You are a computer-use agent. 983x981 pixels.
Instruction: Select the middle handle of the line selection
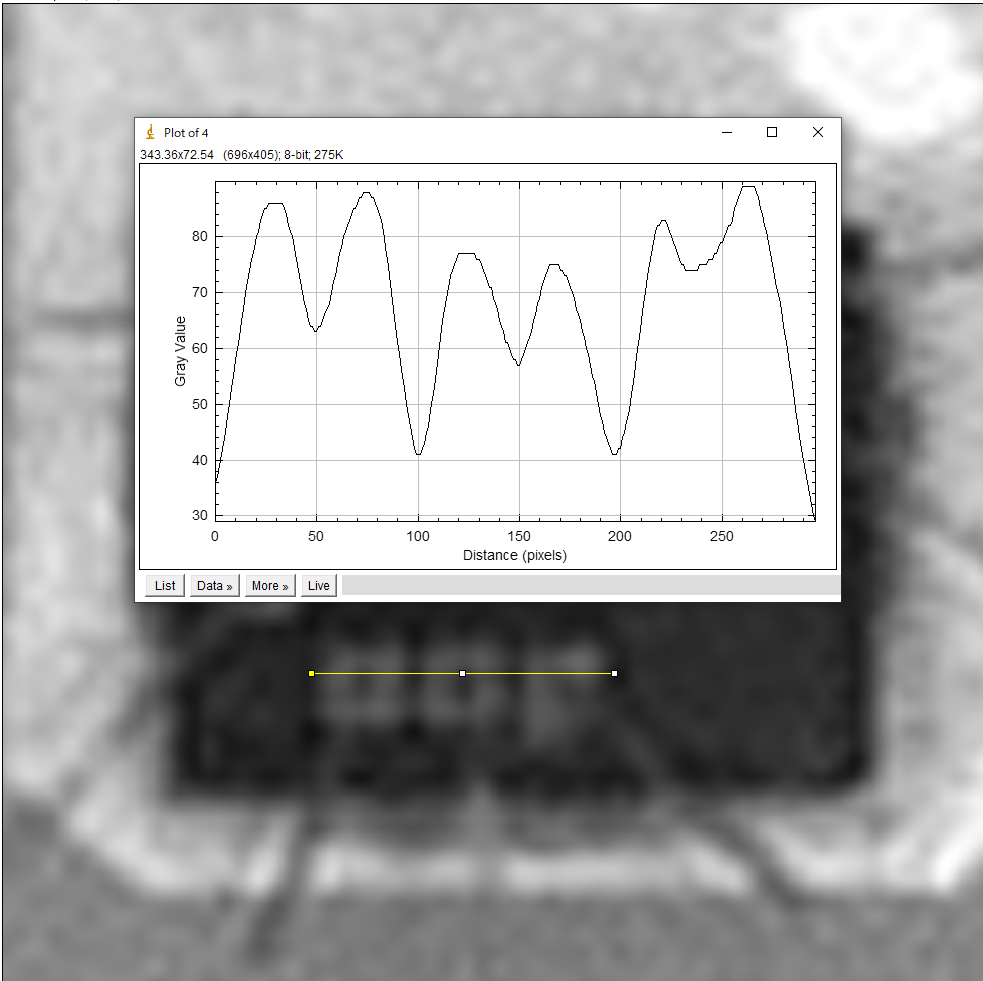click(x=463, y=673)
